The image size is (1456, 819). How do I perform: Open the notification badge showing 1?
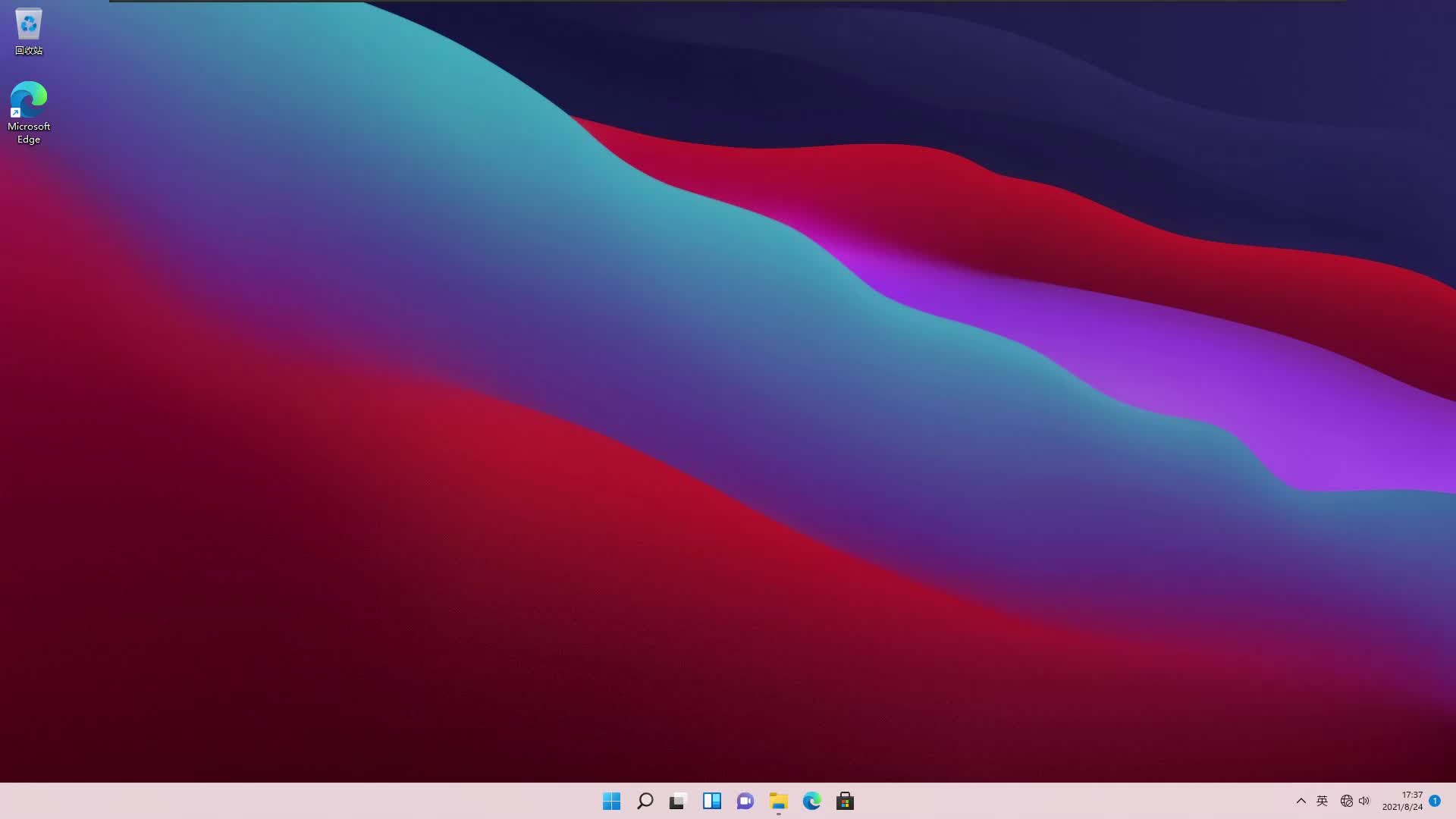tap(1435, 801)
